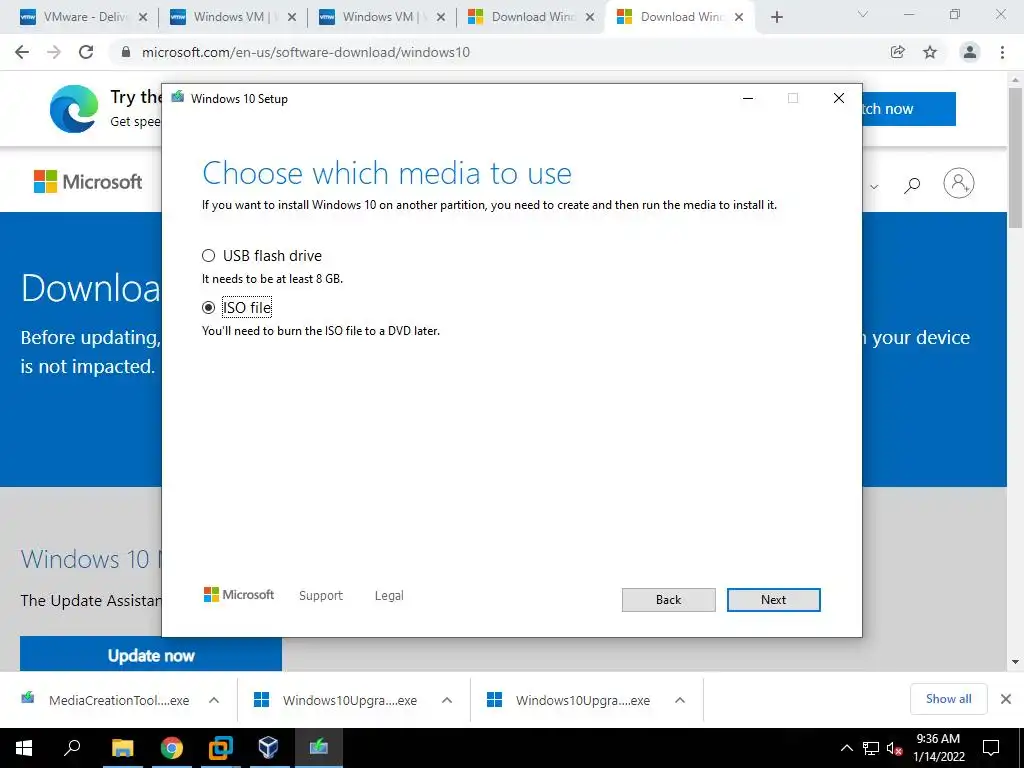Click the Update now button on webpage
The image size is (1024, 768).
tap(151, 654)
